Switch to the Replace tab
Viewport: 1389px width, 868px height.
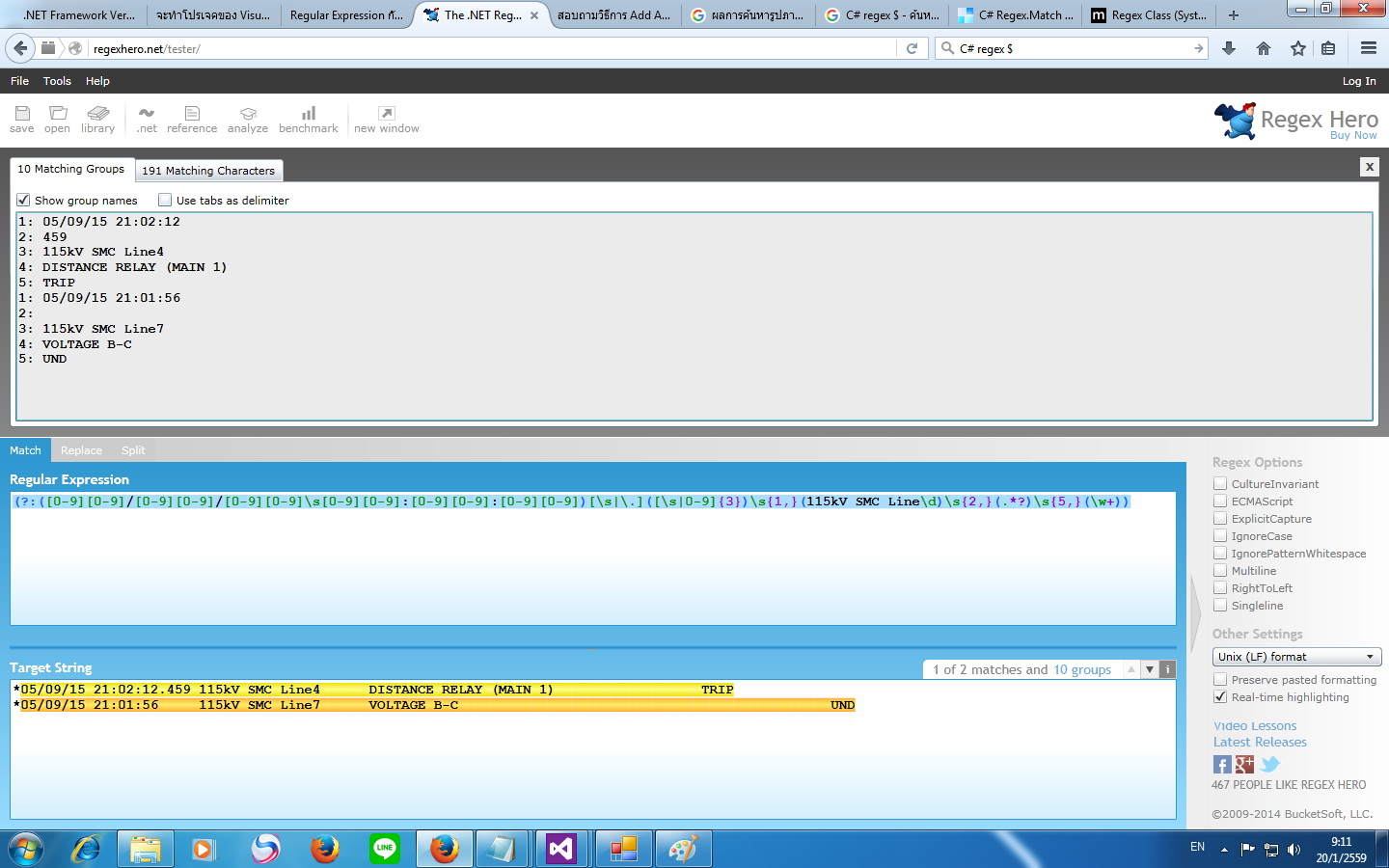tap(81, 450)
